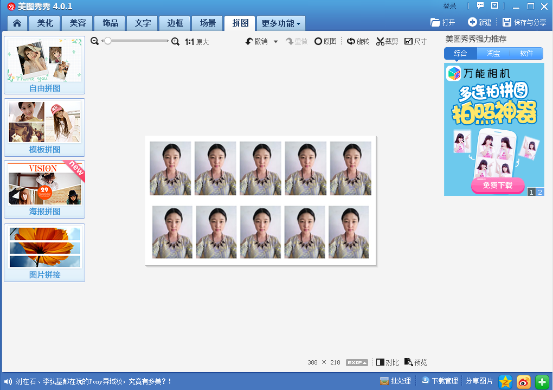553x390 pixels.
Task: Click the last photo in bottom row
Action: (x=349, y=232)
